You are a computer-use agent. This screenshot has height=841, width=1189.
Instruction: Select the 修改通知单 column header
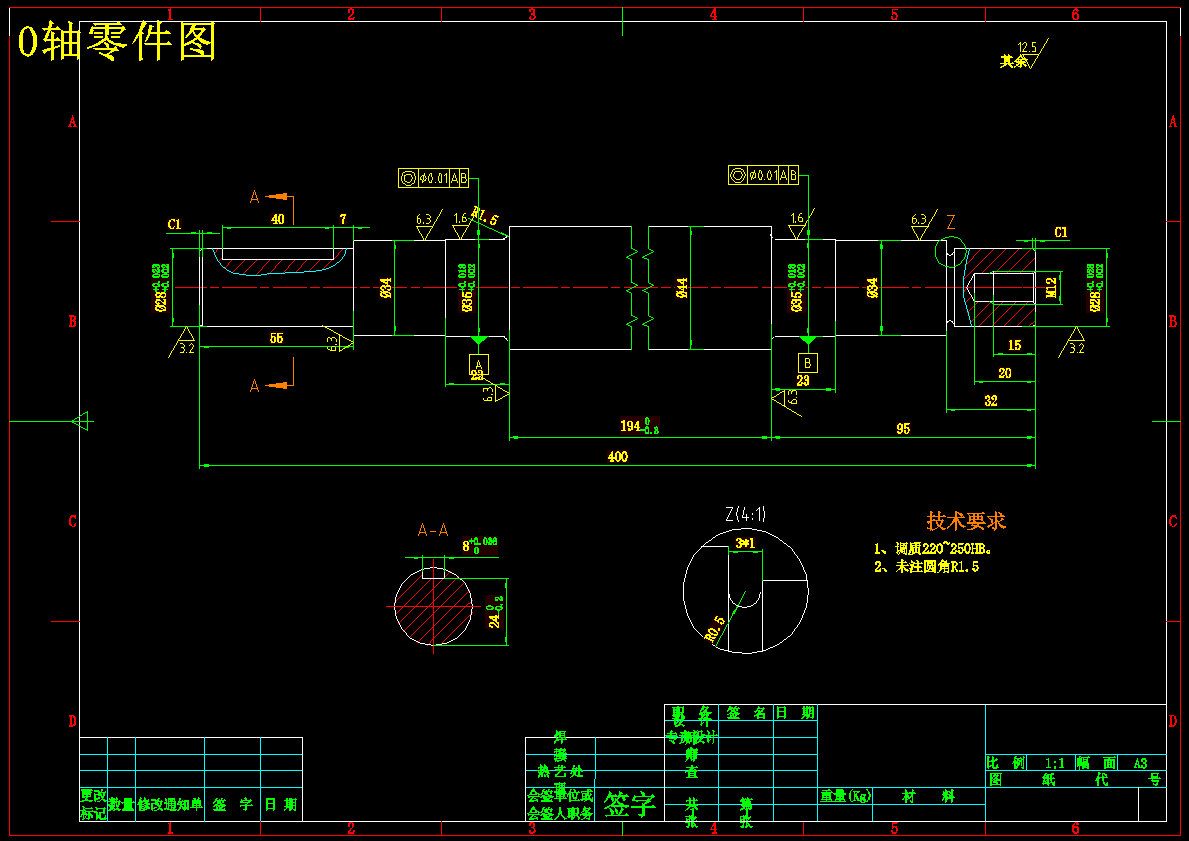(170, 805)
